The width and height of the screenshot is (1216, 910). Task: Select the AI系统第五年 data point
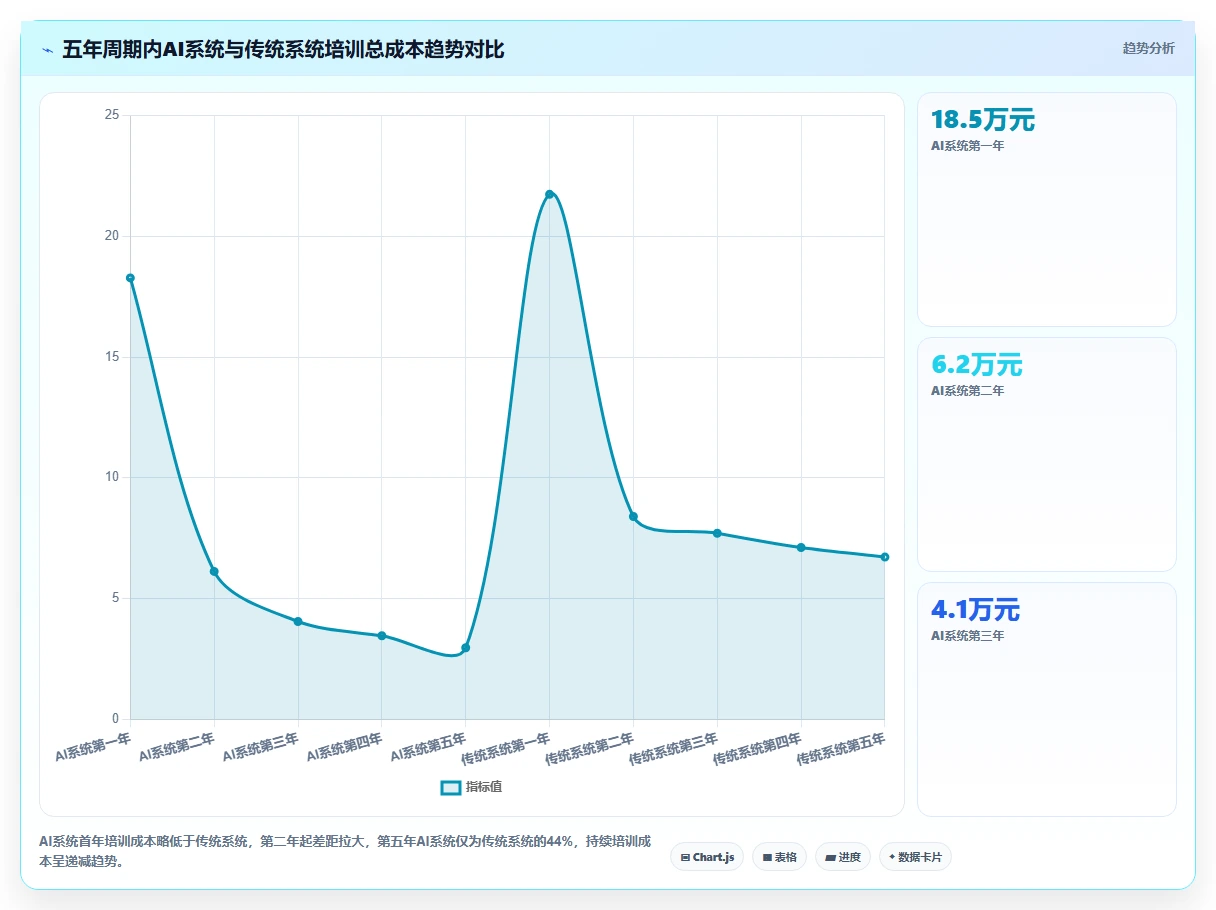coord(466,648)
